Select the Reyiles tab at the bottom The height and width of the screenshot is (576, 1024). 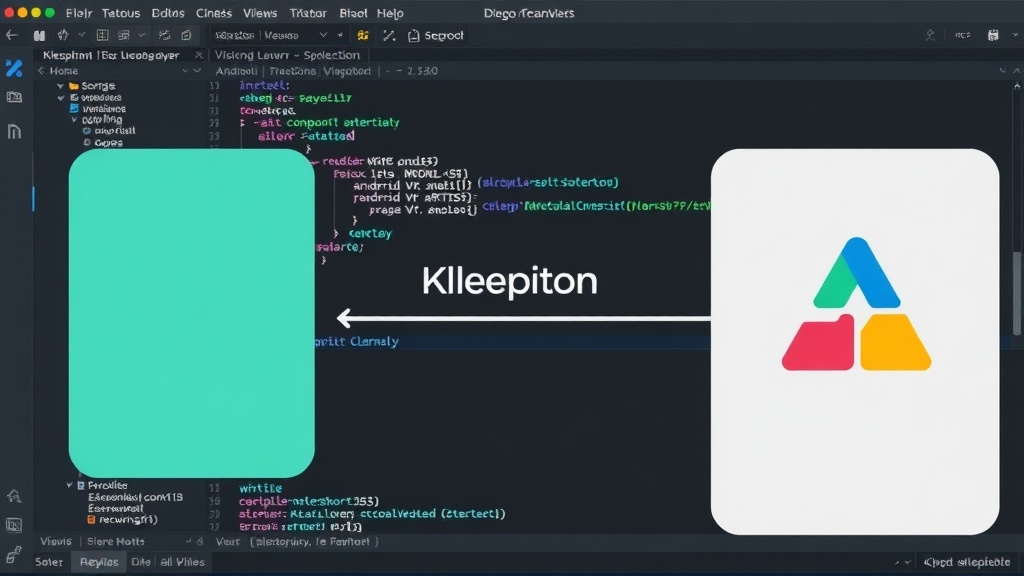coord(99,562)
